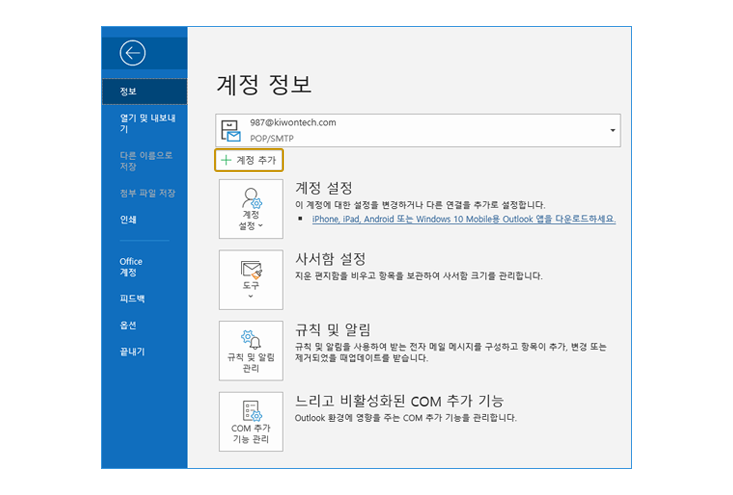Click the COM 추가 기능 관리 icon button
733x495 pixels.
tap(250, 421)
